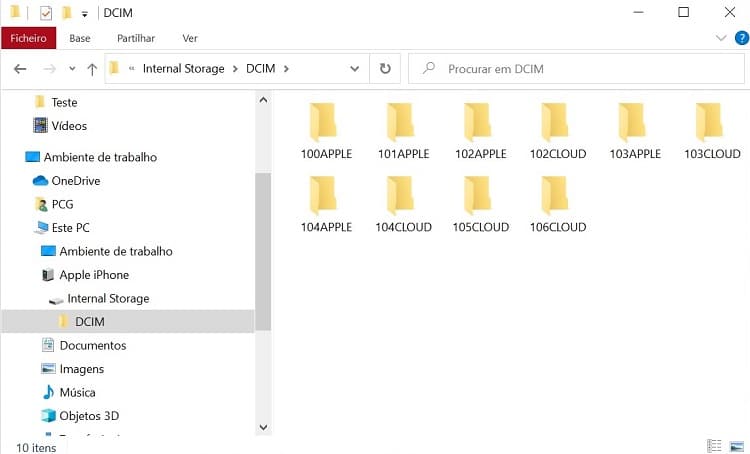Minimize the DCIM window
Screen dimensions: 750x454
click(x=638, y=12)
